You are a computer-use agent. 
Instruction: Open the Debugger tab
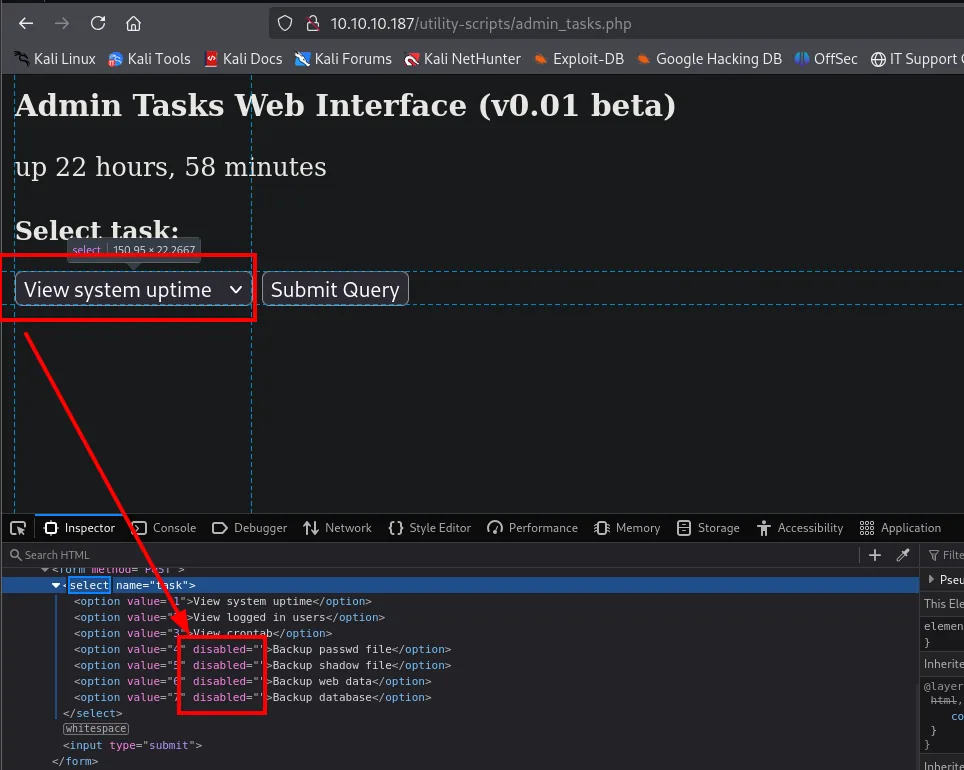coord(249,528)
